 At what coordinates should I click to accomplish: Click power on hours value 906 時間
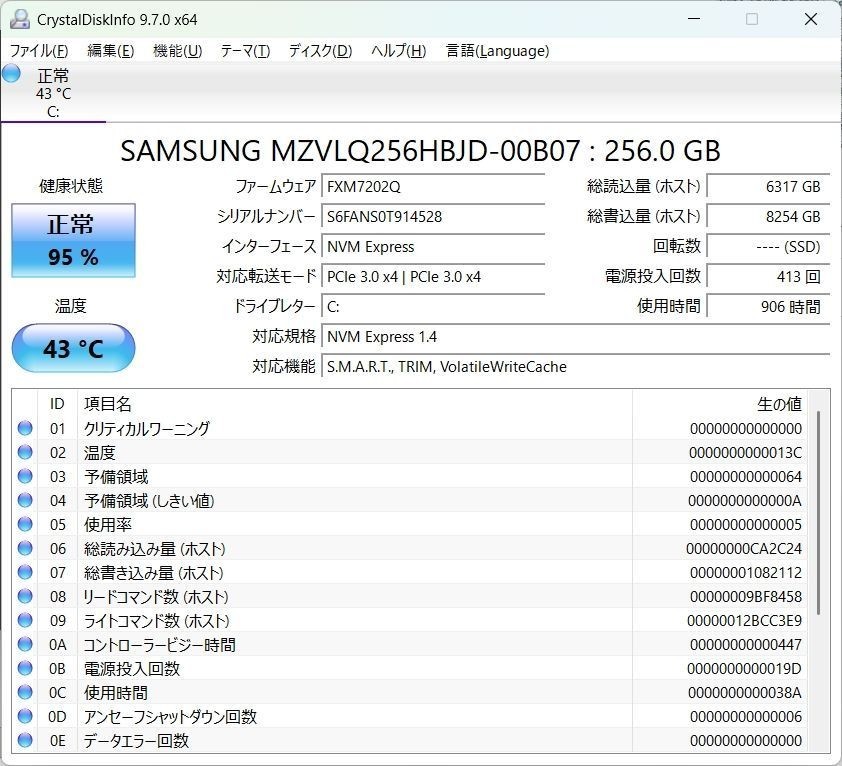(768, 307)
